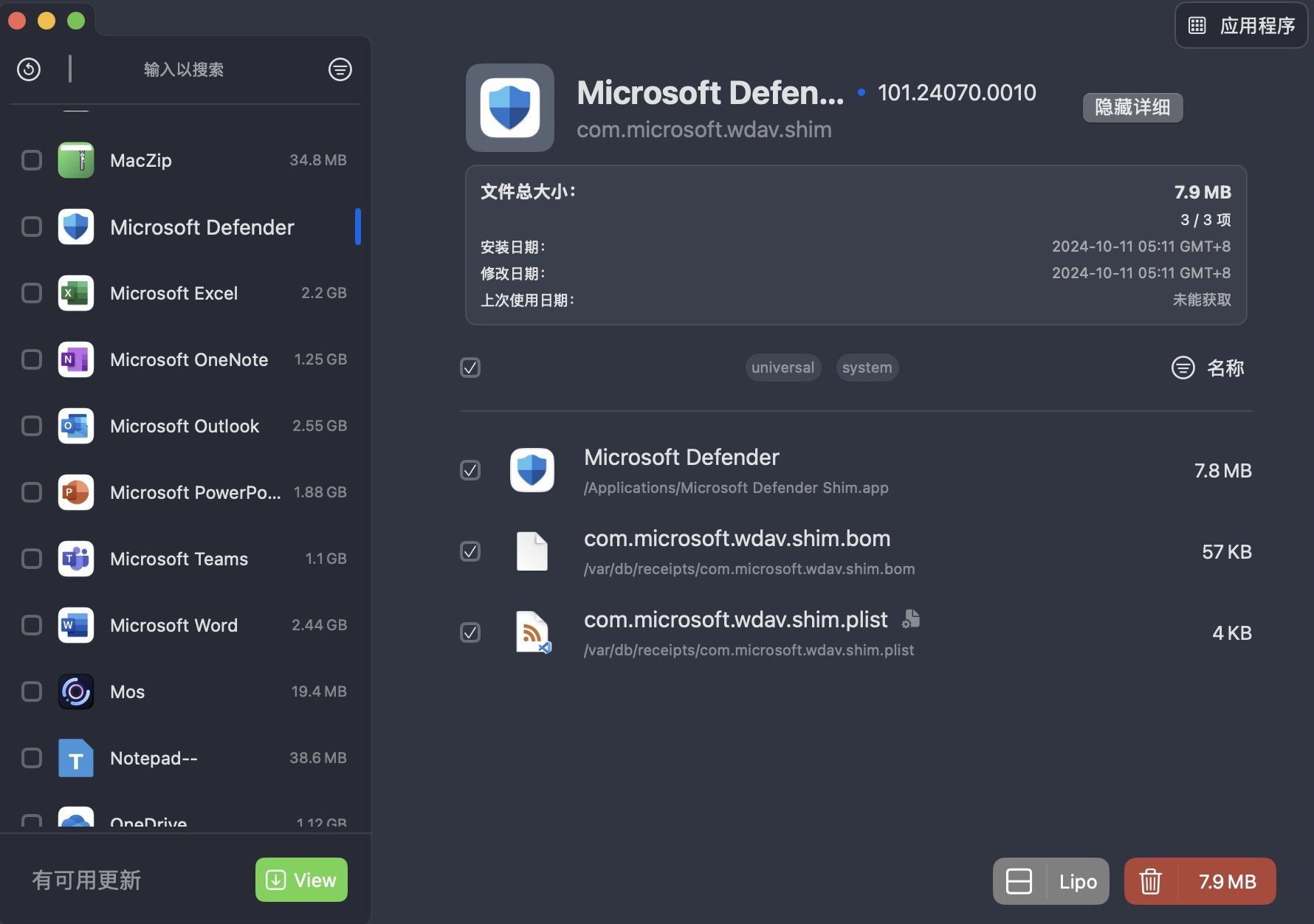
Task: Select Microsoft OneNote in the app list
Action: 185,359
